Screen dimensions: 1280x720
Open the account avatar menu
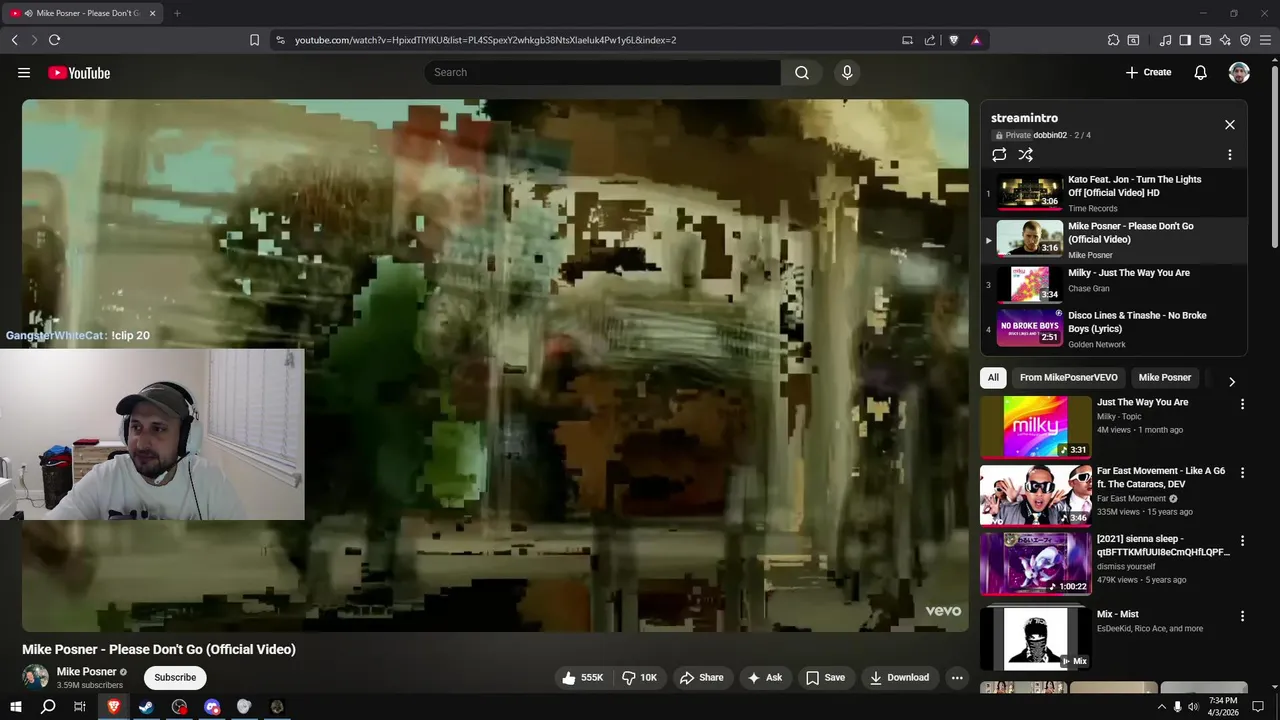[1239, 72]
